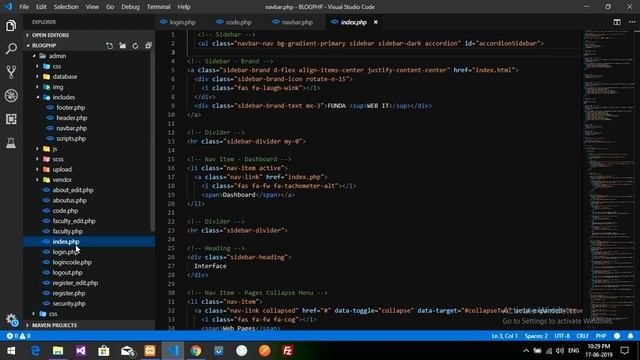This screenshot has height=360, width=640.
Task: Show hidden system tray icons
Action: click(526, 351)
